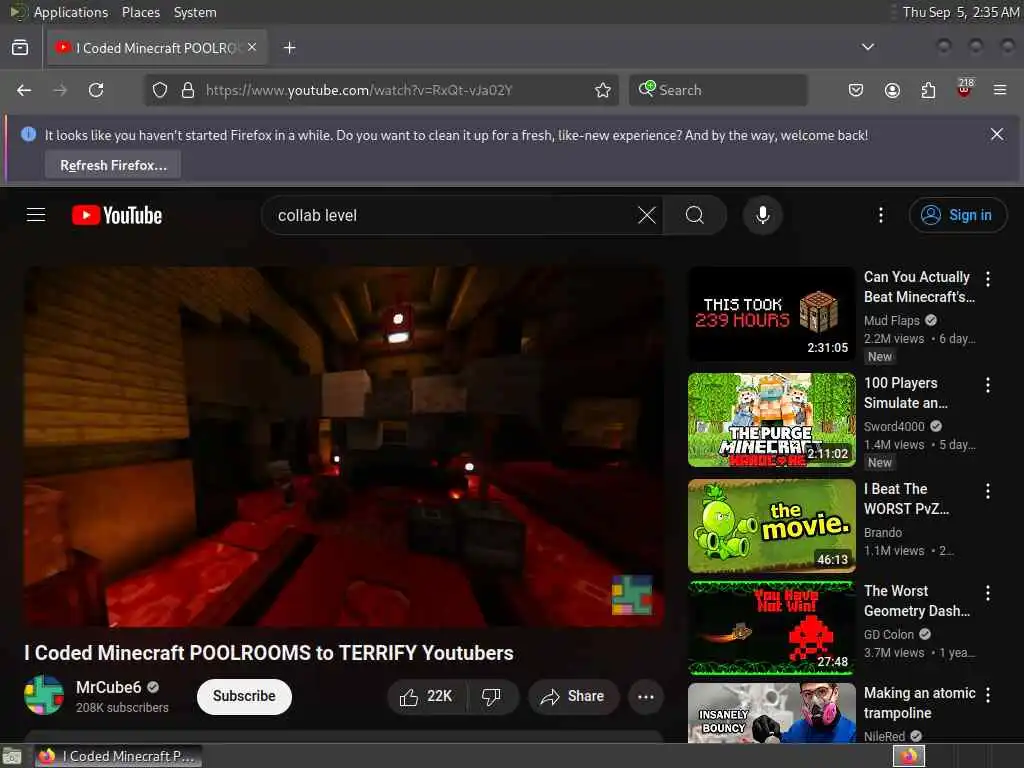
Task: Open the 100 Players Simulate video title
Action: (906, 392)
